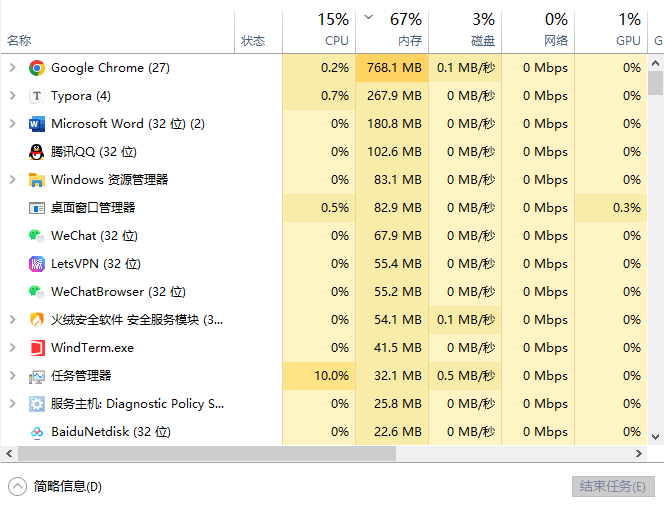Screen dimensions: 664x511
Task: Sort by the 名称 column header
Action: [x=117, y=32]
